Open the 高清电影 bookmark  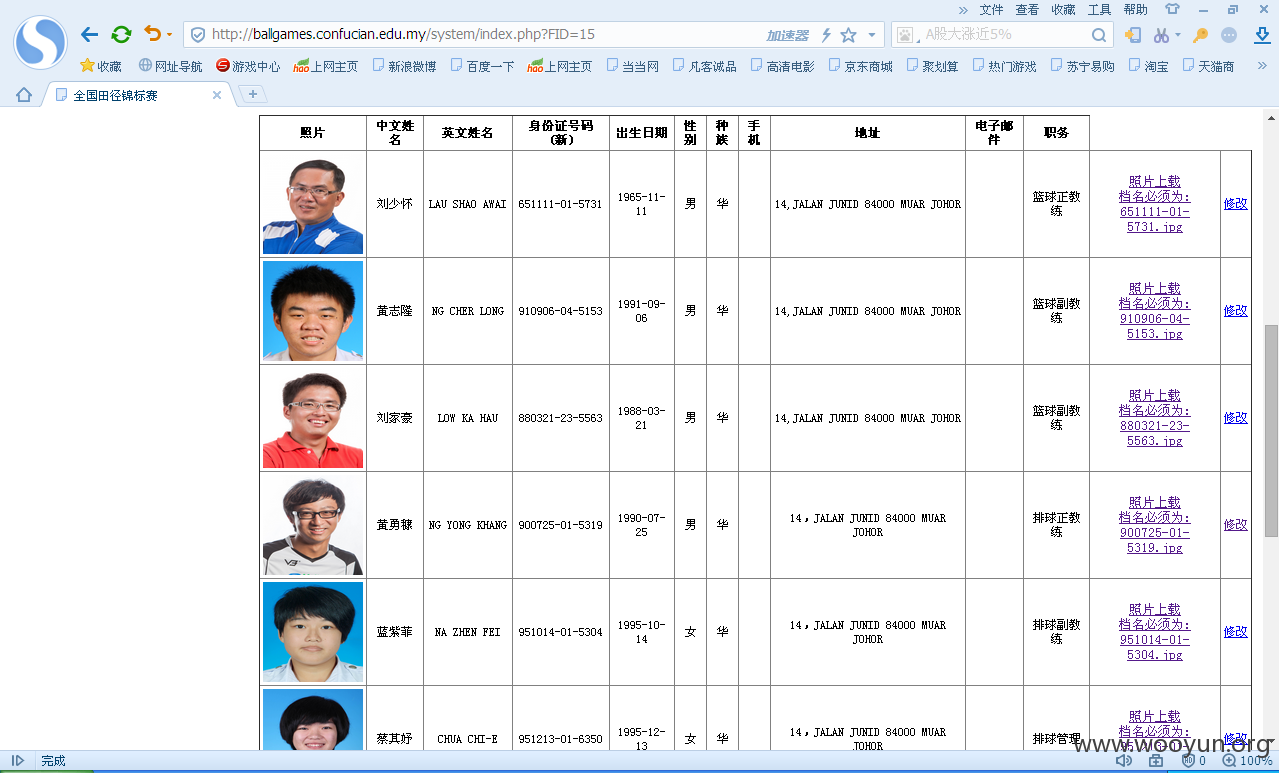782,66
